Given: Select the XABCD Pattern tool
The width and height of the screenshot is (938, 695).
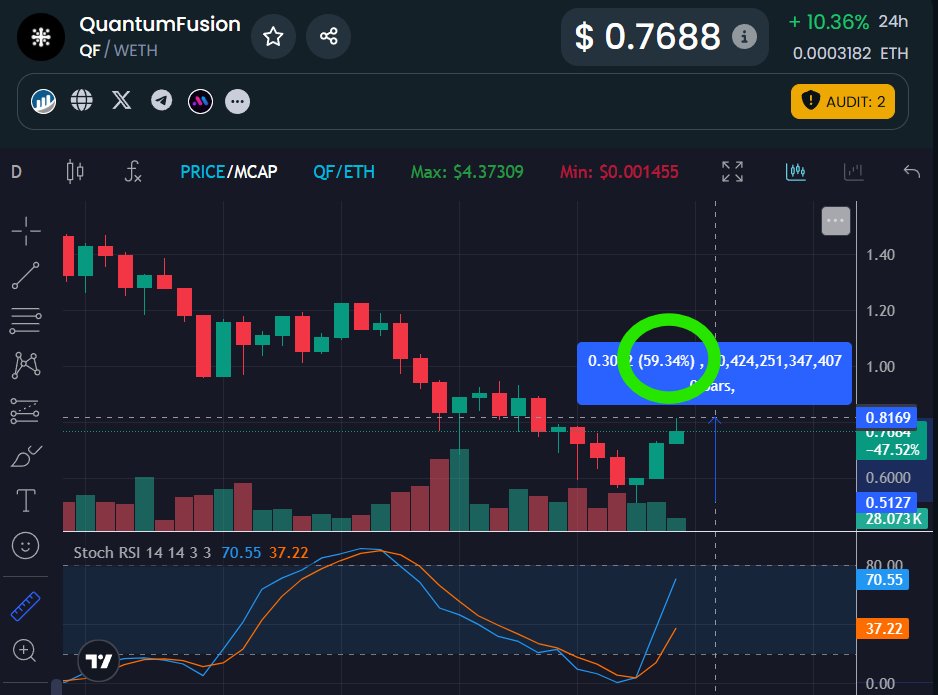Looking at the screenshot, I should pyautogui.click(x=26, y=364).
